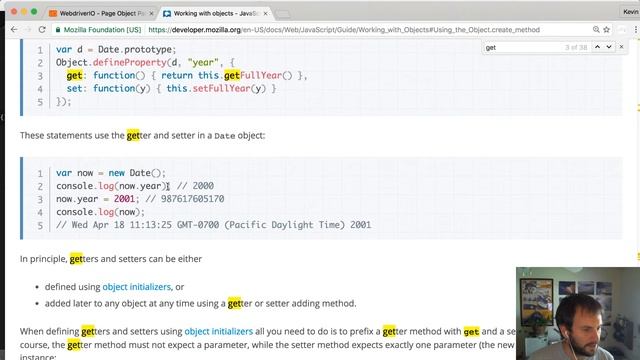Image resolution: width=640 pixels, height=360 pixels.
Task: Click the highlighted 'get:' keyword in code
Action: click(76, 76)
